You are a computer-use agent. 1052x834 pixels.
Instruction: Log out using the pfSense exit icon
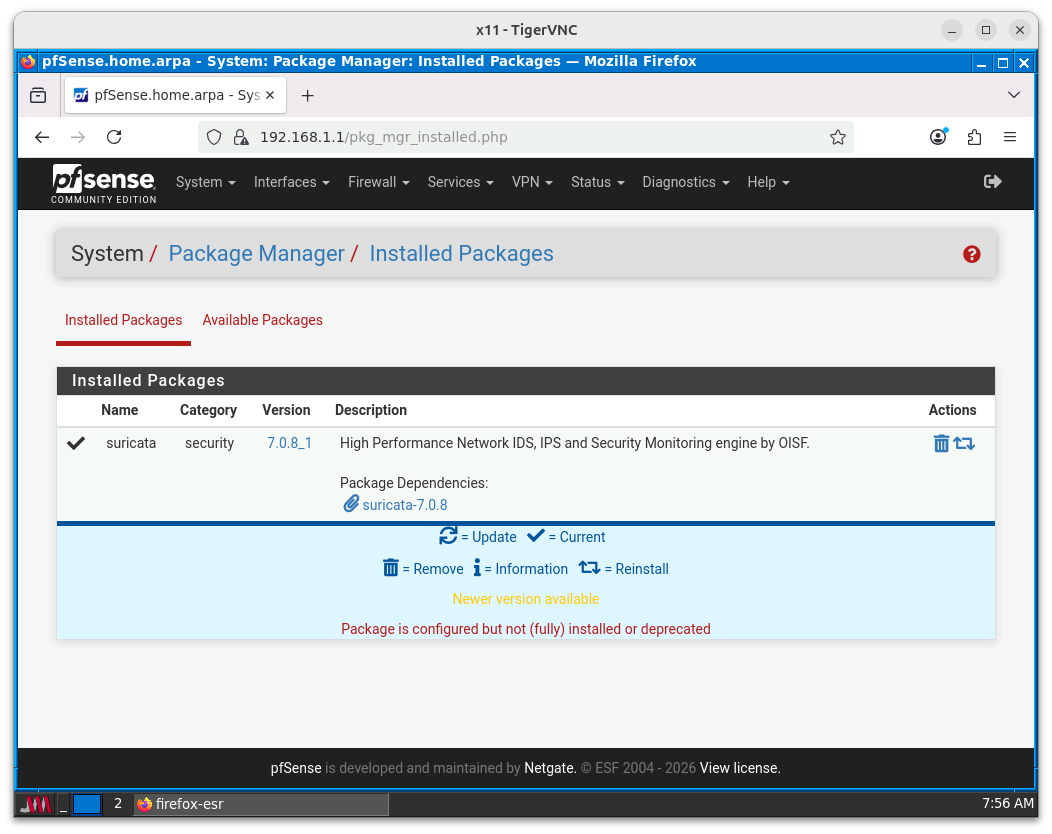coord(992,182)
